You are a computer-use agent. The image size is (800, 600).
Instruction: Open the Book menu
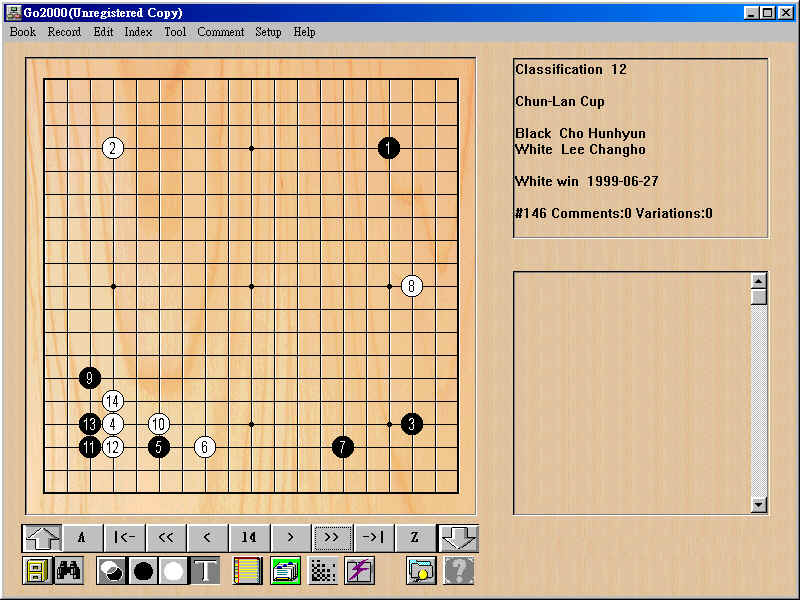tap(22, 32)
